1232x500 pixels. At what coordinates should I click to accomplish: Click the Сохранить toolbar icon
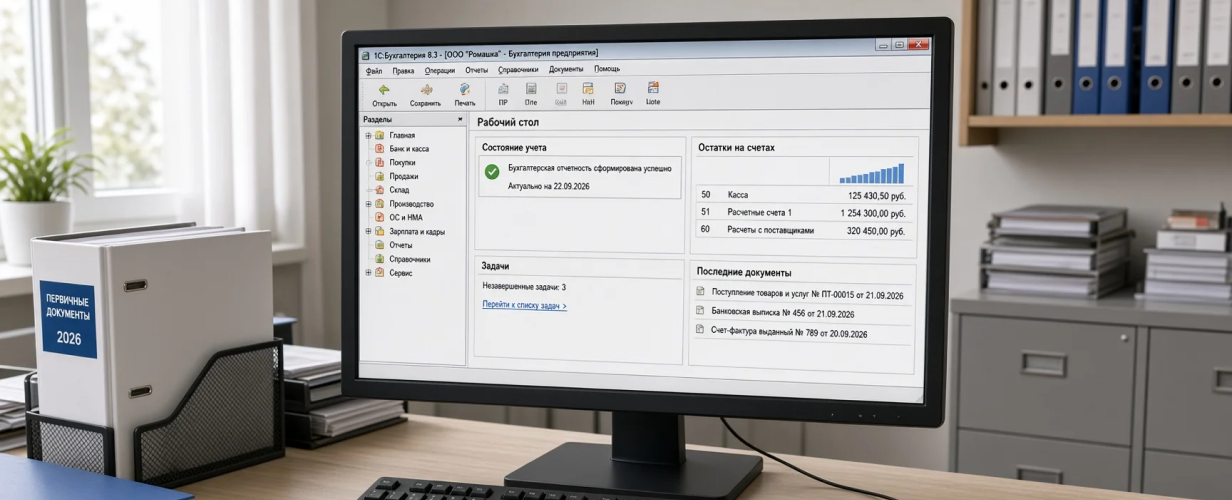tap(426, 90)
